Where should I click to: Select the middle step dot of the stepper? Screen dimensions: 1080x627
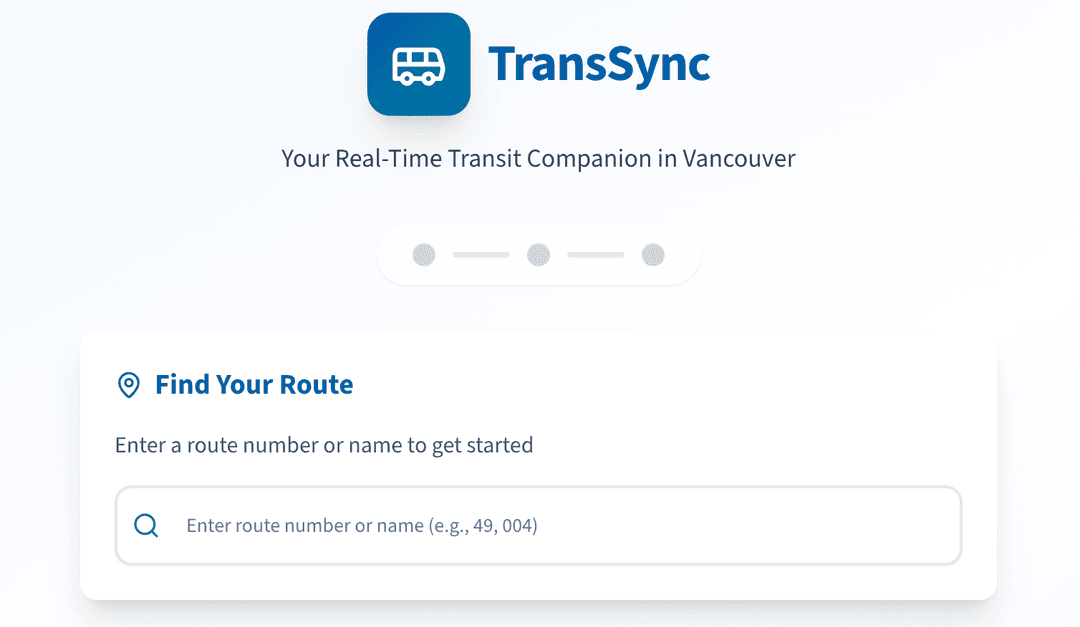[539, 255]
